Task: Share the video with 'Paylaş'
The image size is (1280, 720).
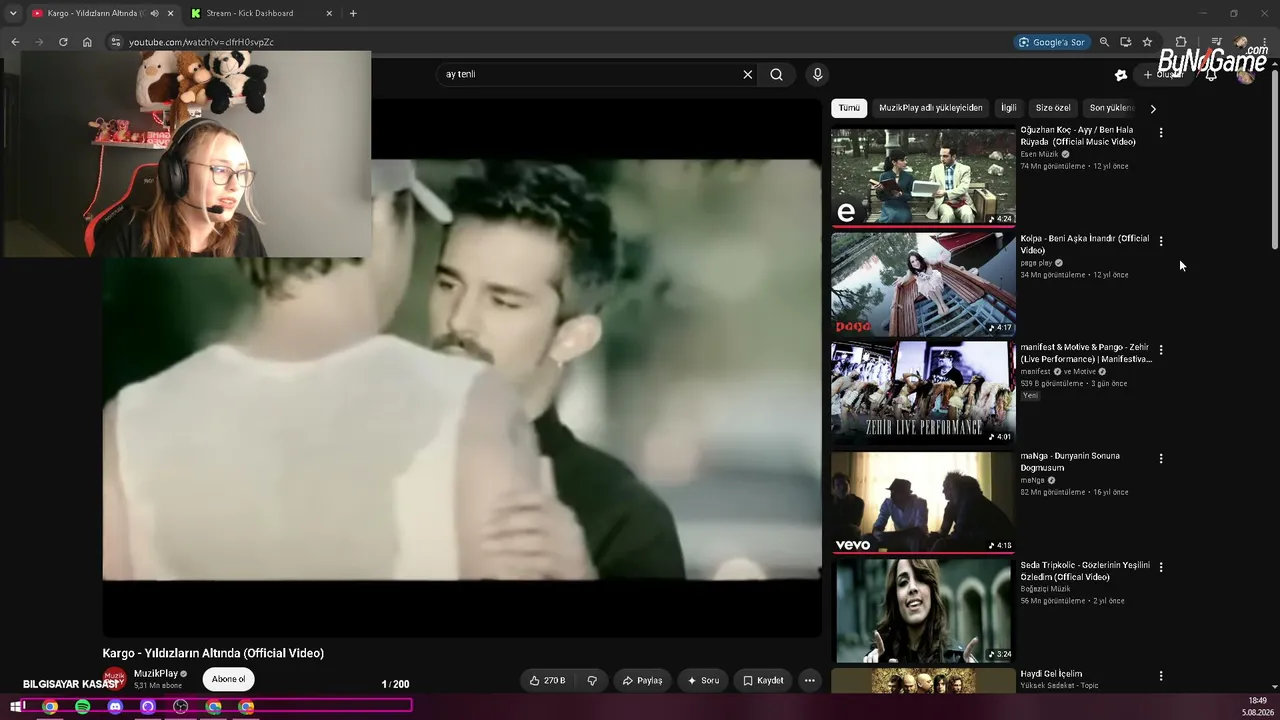Action: (642, 681)
